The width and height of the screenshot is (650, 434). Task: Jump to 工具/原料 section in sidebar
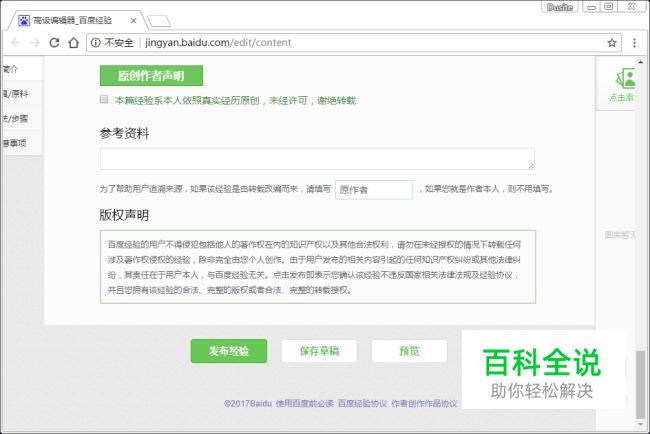pyautogui.click(x=22, y=94)
